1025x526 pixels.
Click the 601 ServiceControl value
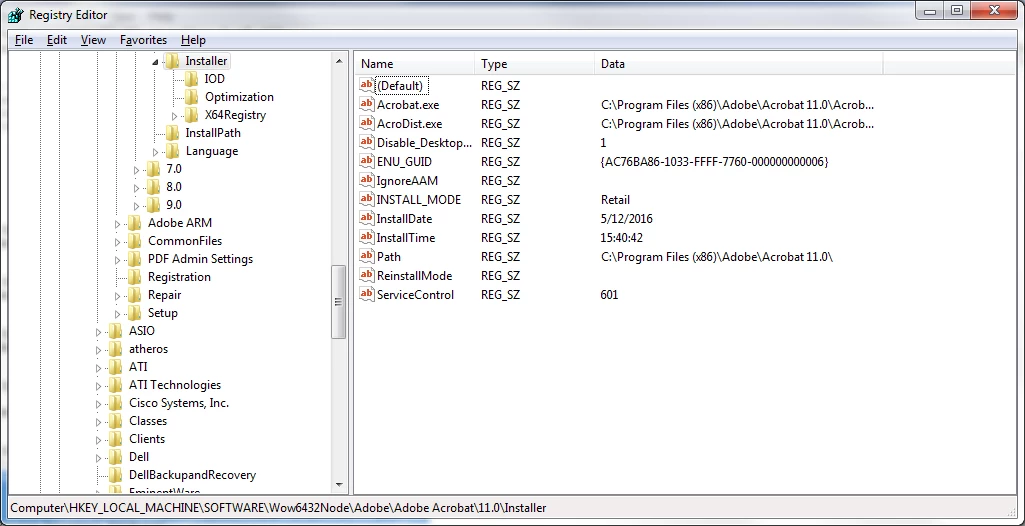coord(609,295)
